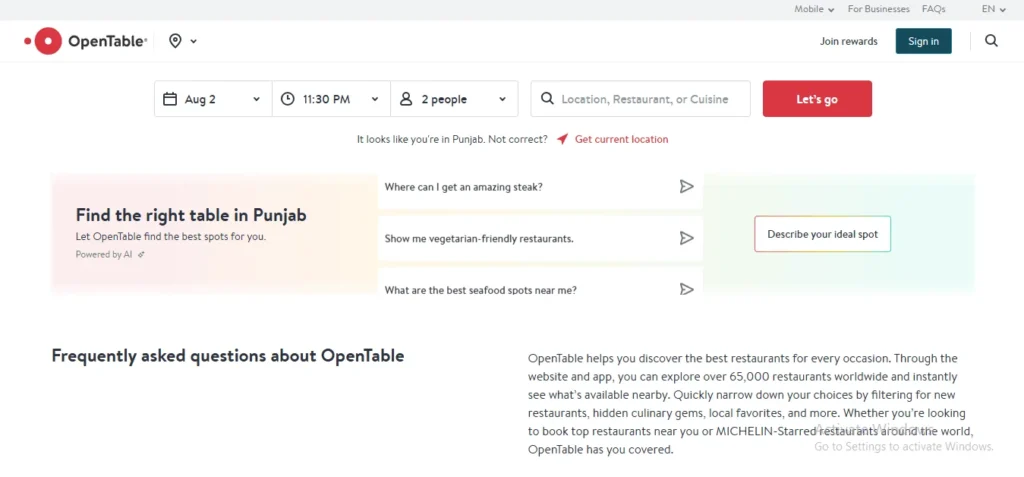Open the FAQs link
The width and height of the screenshot is (1024, 477).
pos(933,9)
